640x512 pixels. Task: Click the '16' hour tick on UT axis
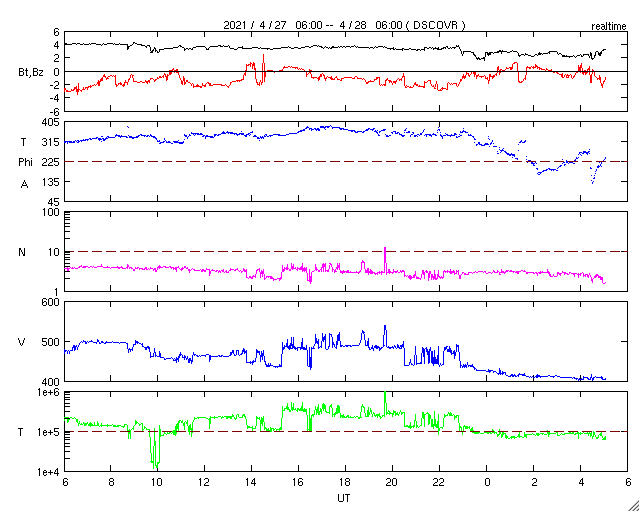[x=298, y=483]
